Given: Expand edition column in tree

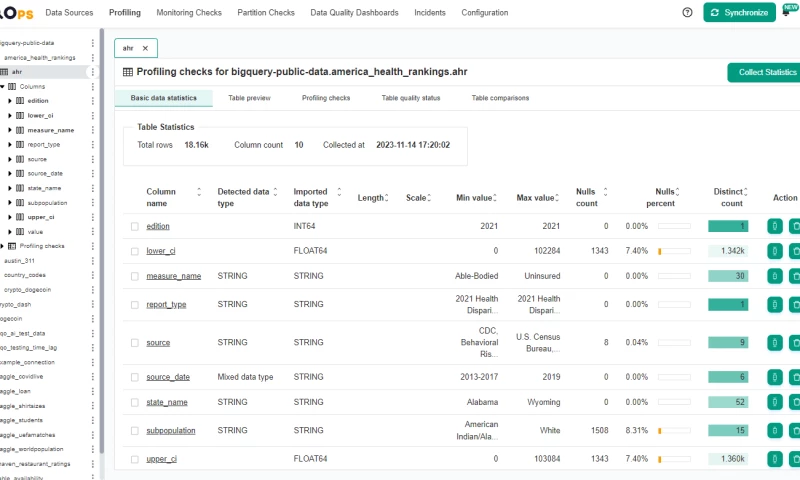Looking at the screenshot, I should [10, 101].
